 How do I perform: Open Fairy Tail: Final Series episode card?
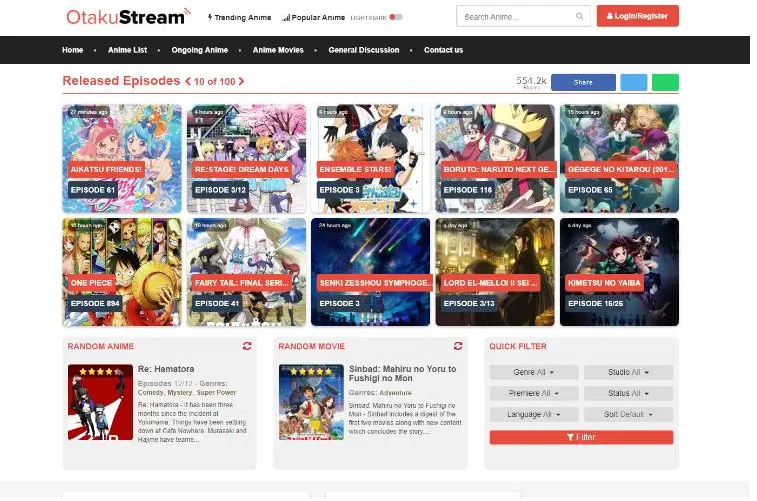pyautogui.click(x=246, y=272)
